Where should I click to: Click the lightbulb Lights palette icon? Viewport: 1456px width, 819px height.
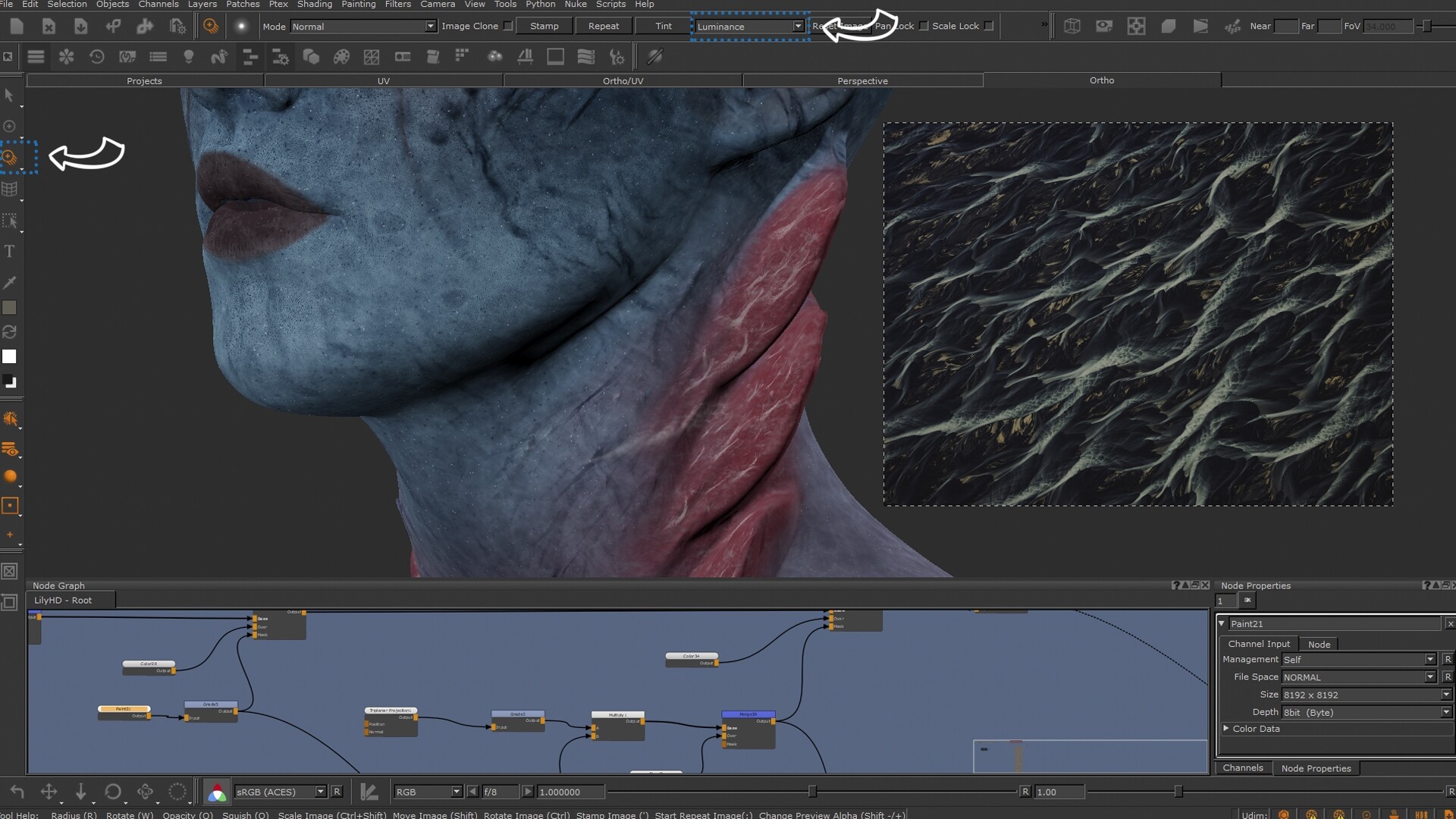[189, 57]
